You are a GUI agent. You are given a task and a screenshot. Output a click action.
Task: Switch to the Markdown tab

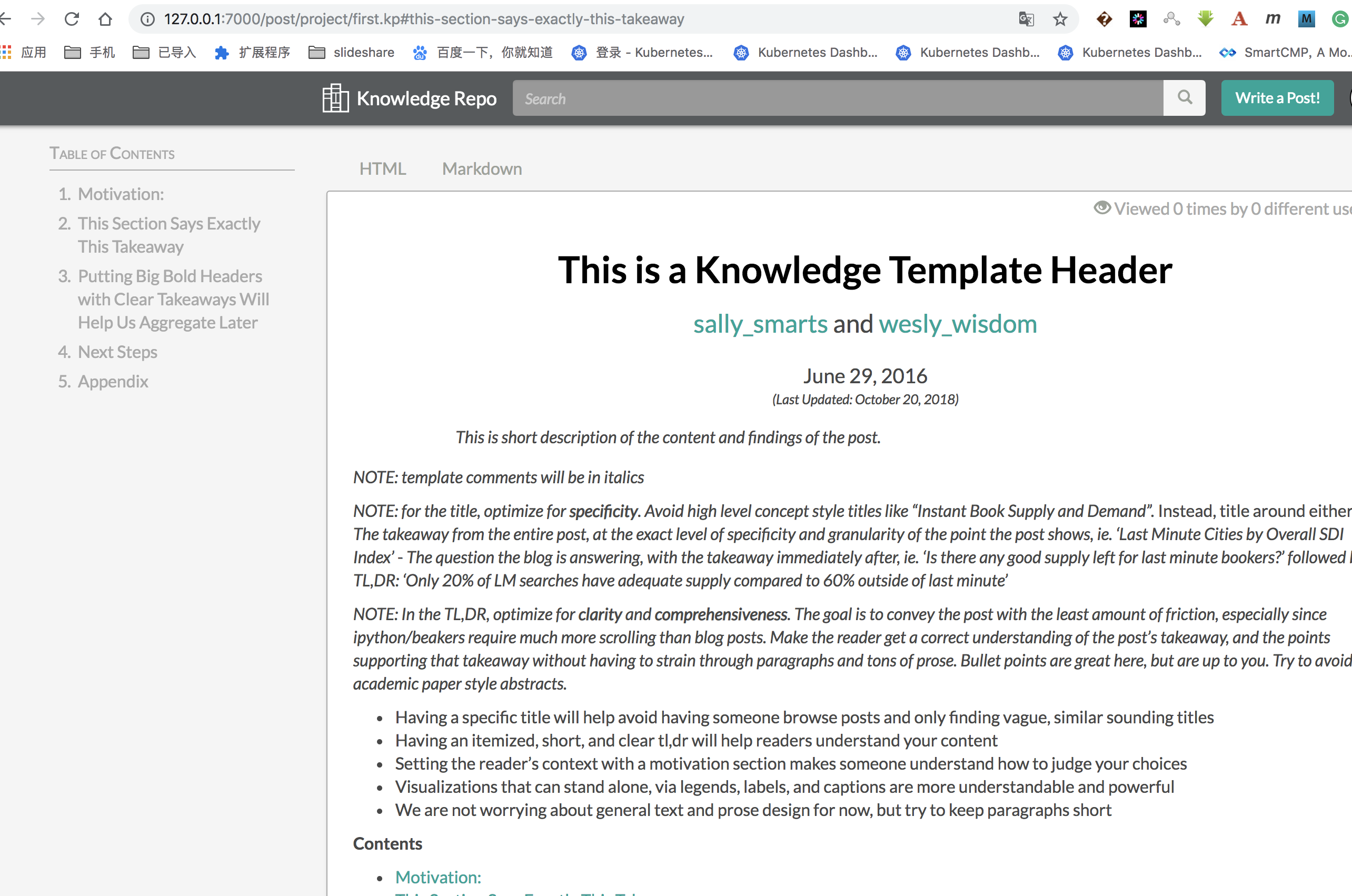click(482, 168)
